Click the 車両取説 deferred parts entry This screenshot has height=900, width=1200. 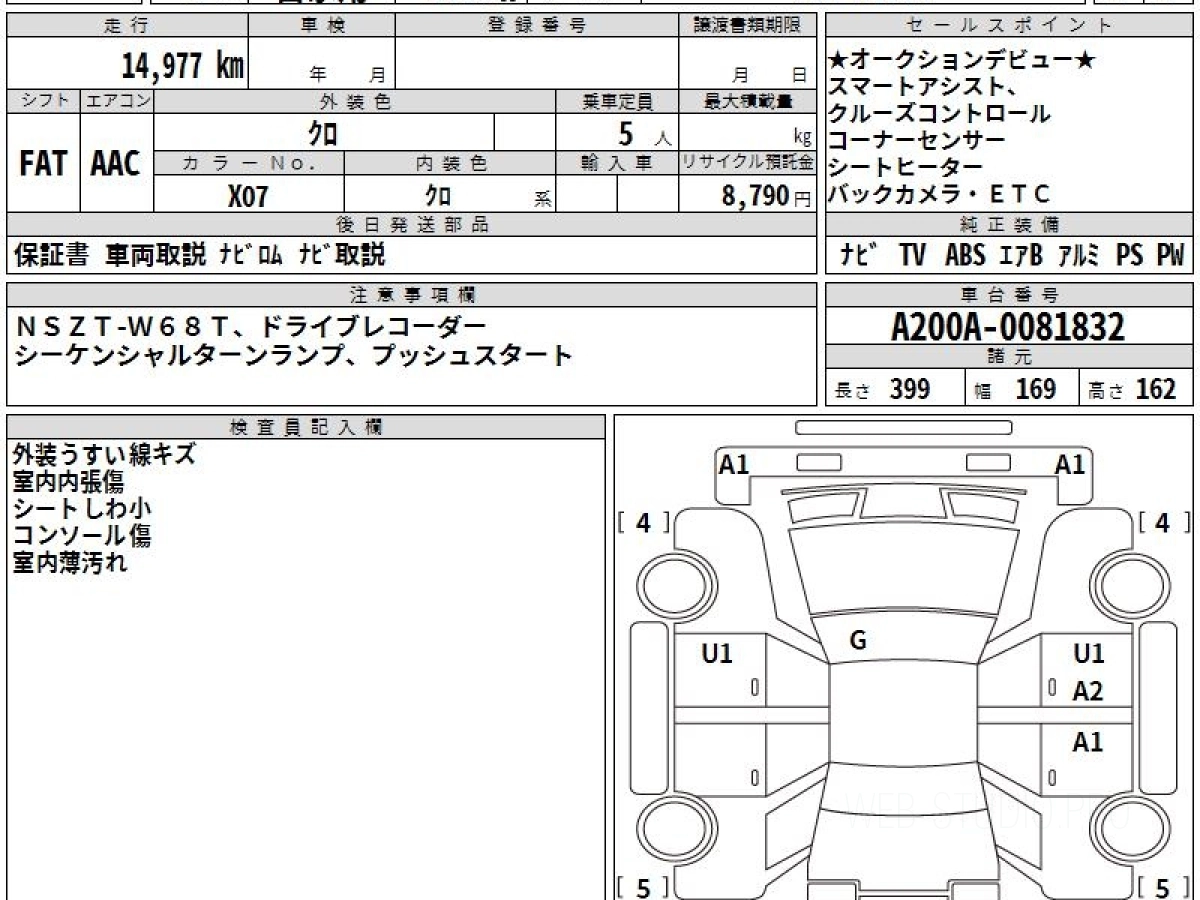pyautogui.click(x=155, y=255)
